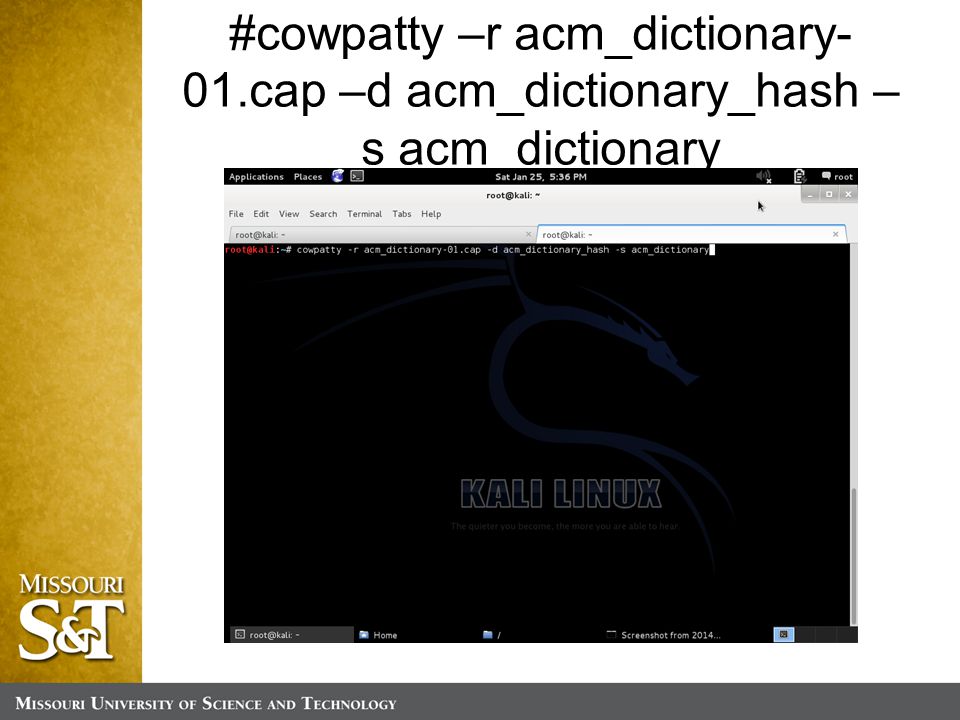Launch the terminal icon in top panel
960x720 pixels.
click(357, 176)
